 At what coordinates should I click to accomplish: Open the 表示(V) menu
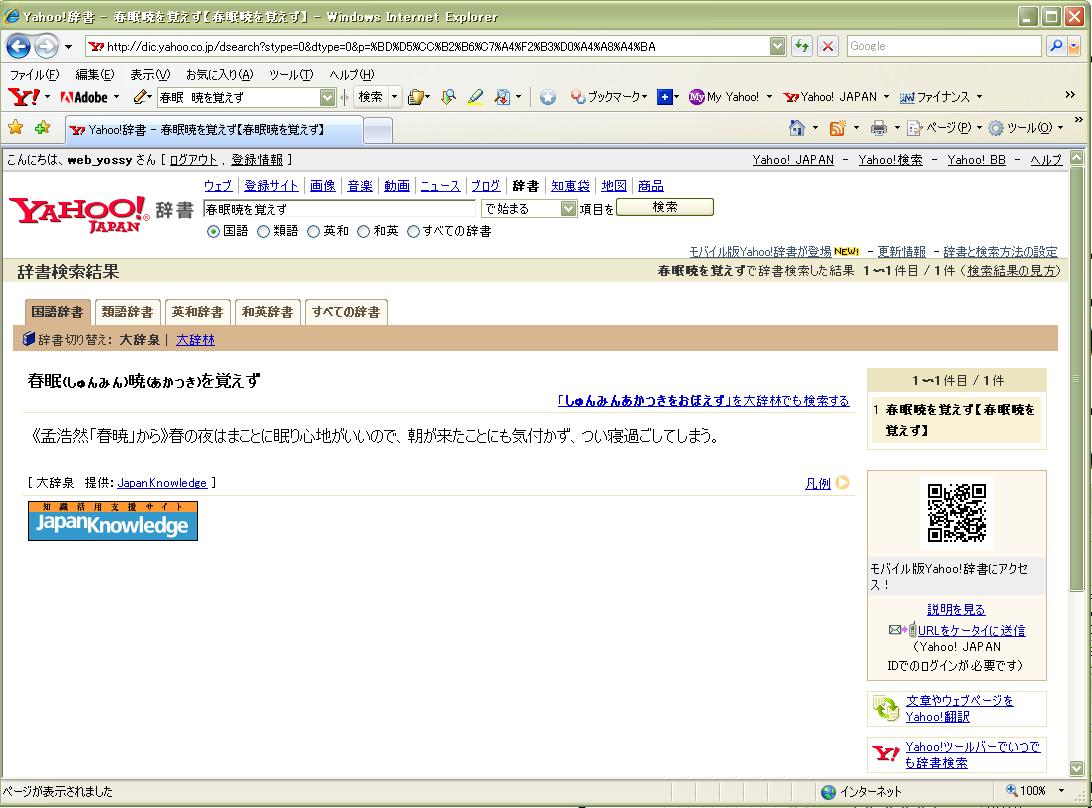click(150, 75)
